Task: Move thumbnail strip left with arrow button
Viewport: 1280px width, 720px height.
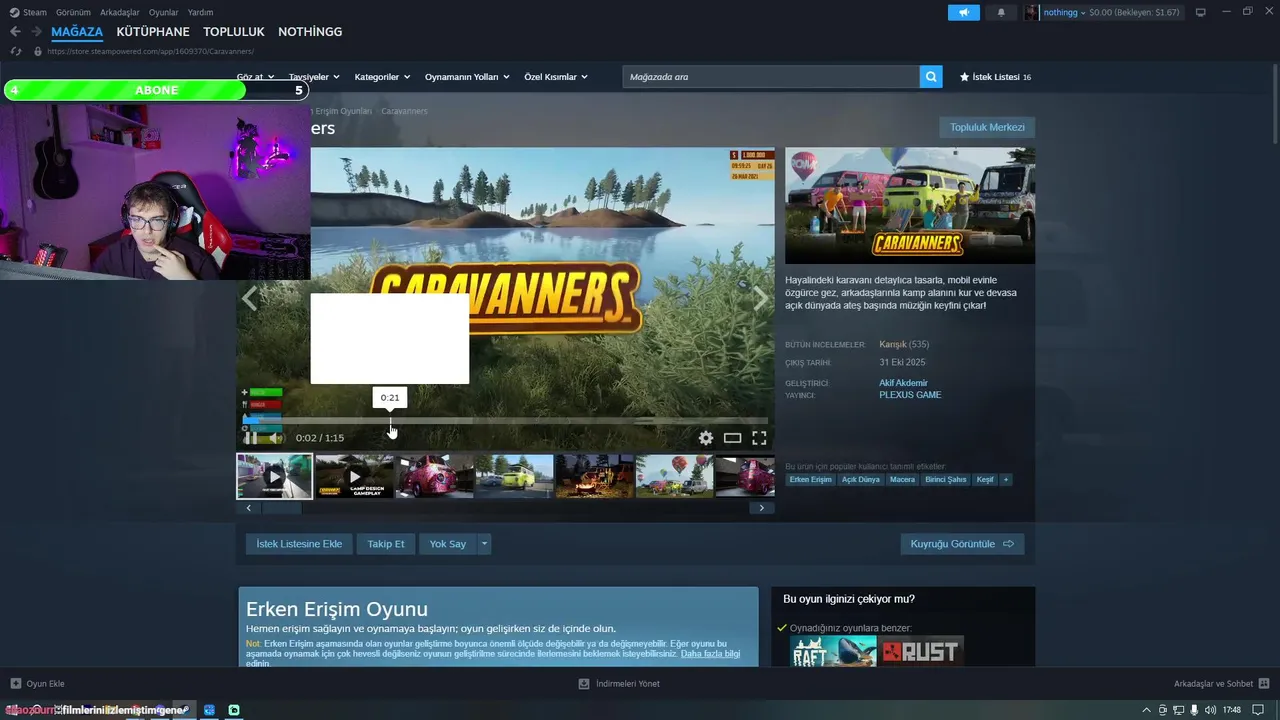Action: pos(249,508)
